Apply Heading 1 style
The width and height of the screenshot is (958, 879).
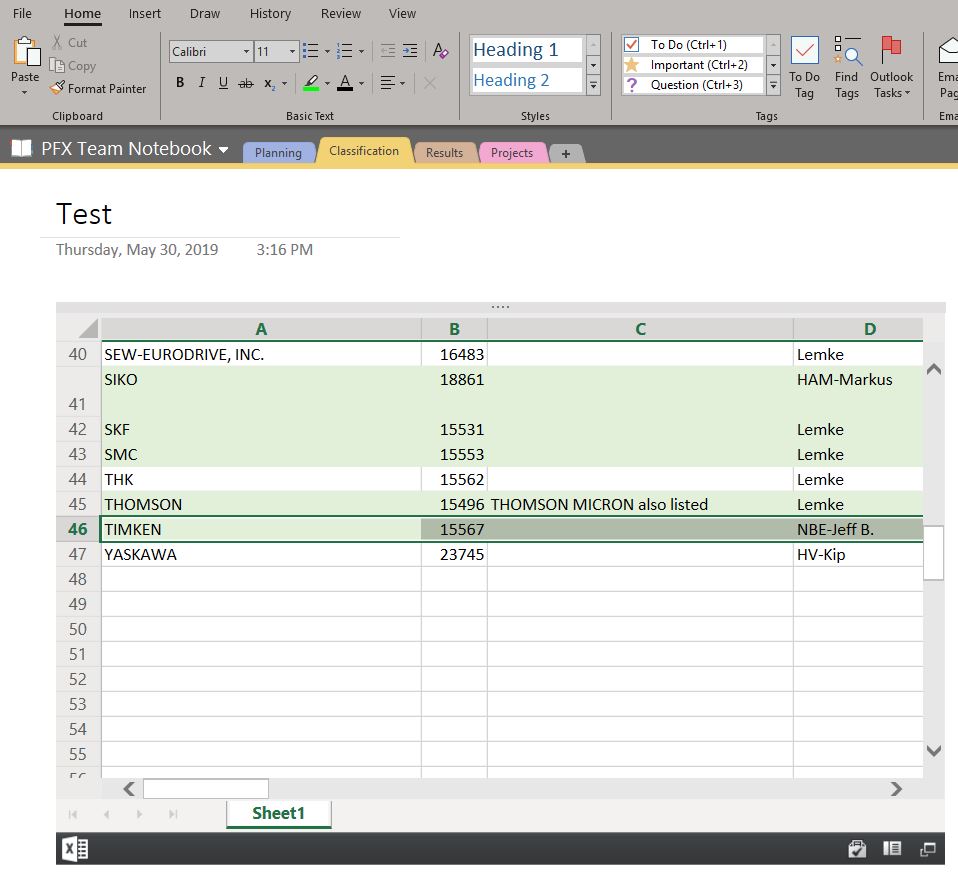[527, 49]
